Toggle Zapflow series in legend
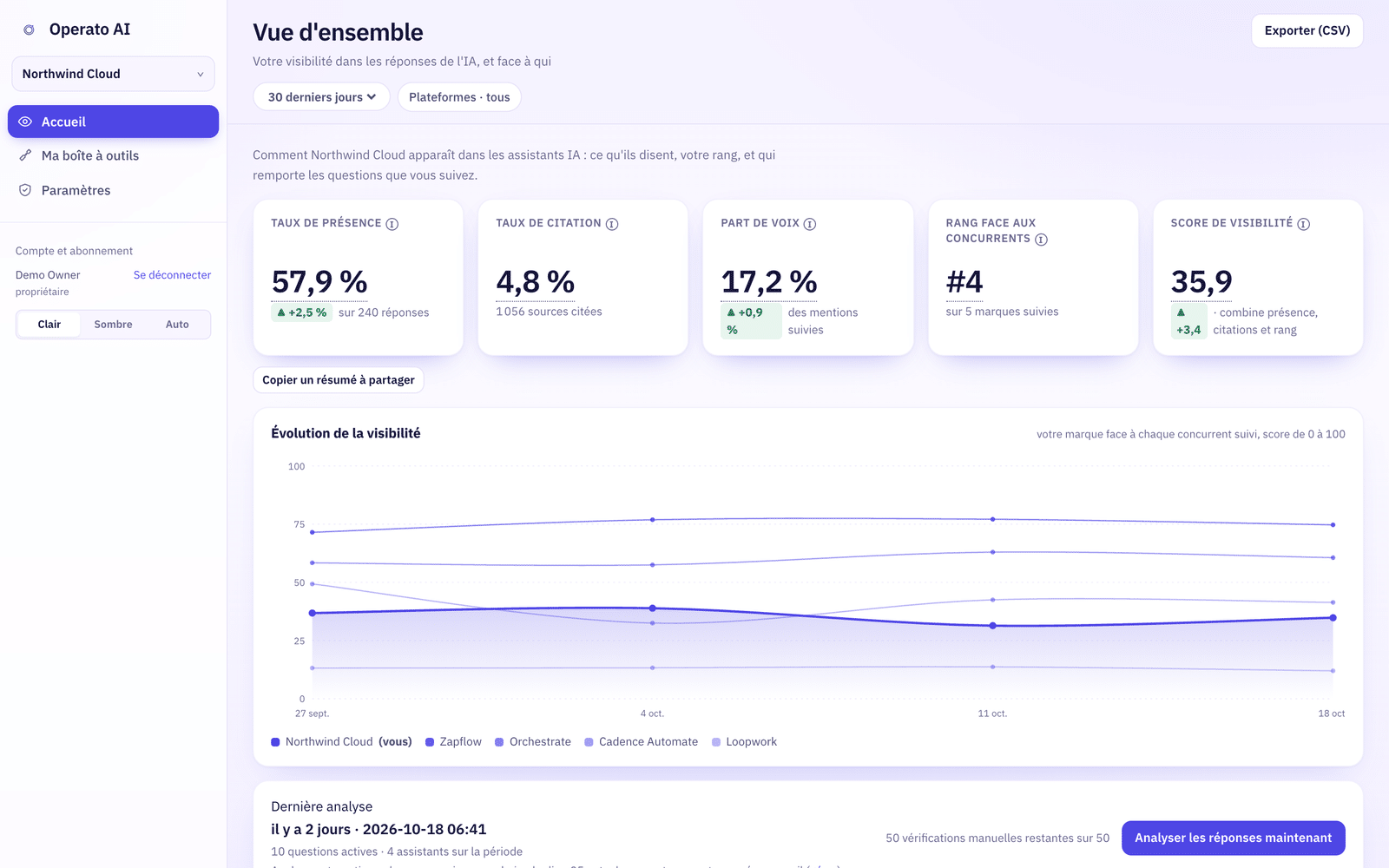This screenshot has height=868, width=1389. pyautogui.click(x=453, y=742)
